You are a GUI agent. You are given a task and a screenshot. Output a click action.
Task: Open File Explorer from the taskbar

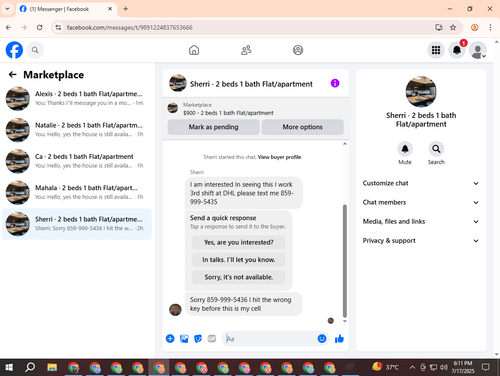tap(52, 367)
